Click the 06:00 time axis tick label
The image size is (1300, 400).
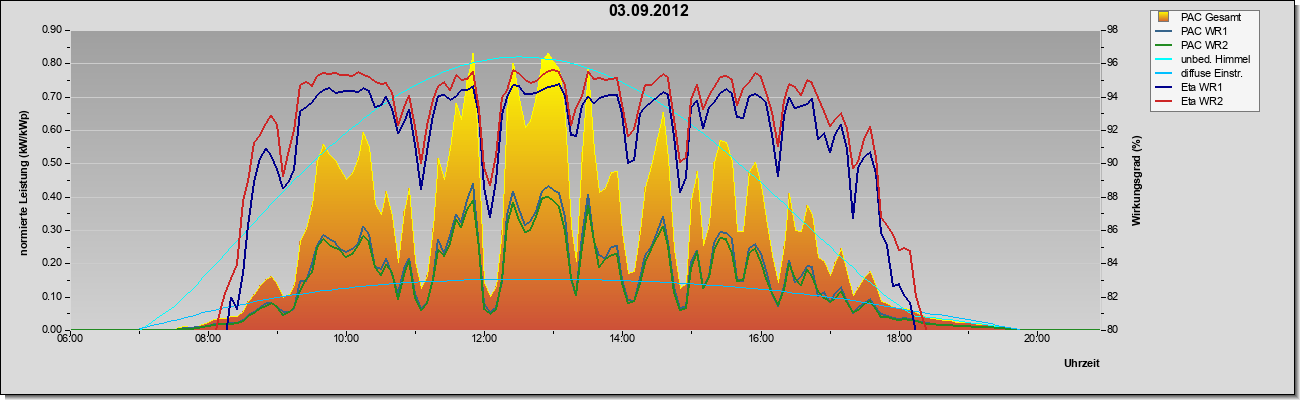point(70,338)
